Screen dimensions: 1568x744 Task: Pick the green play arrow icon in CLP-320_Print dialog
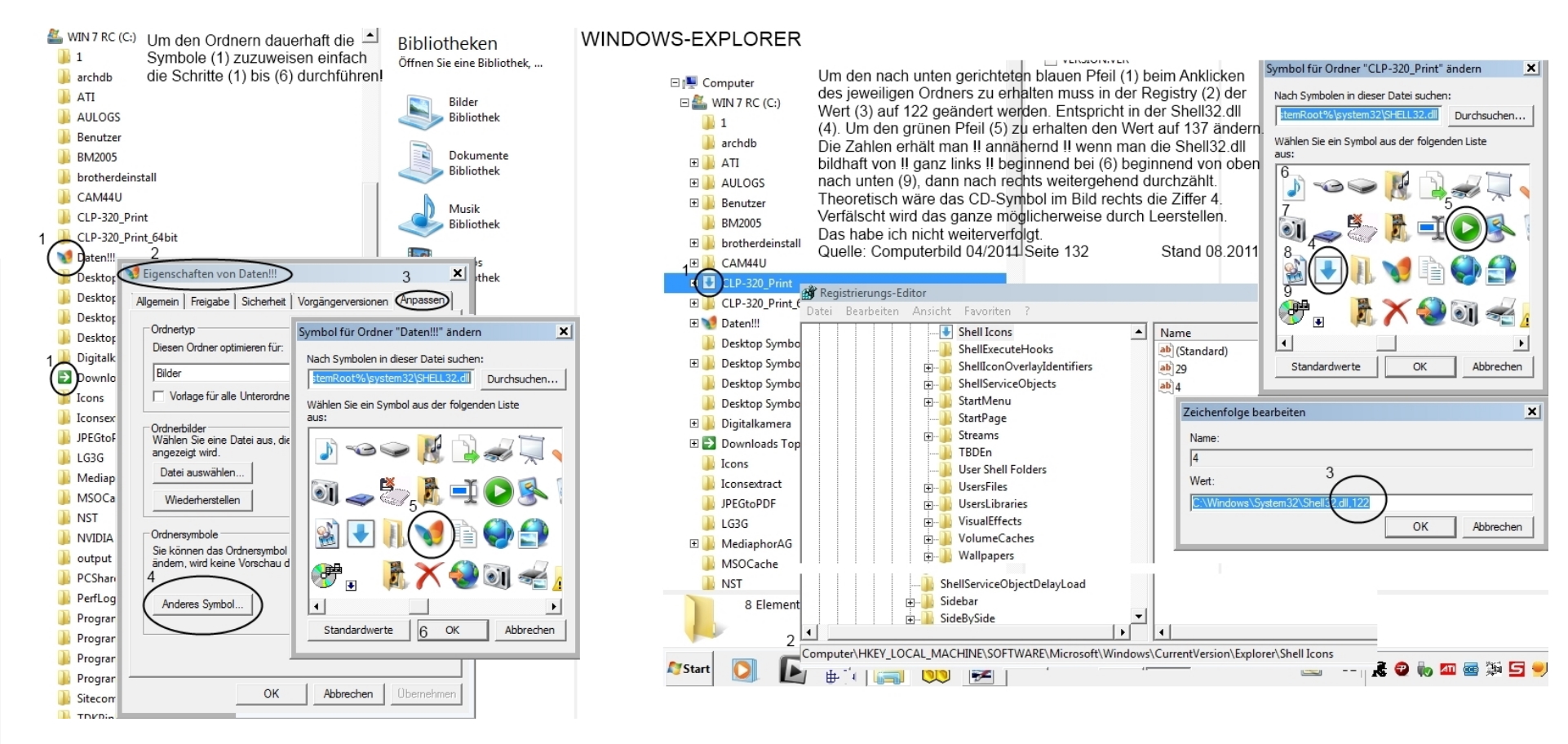point(1466,228)
